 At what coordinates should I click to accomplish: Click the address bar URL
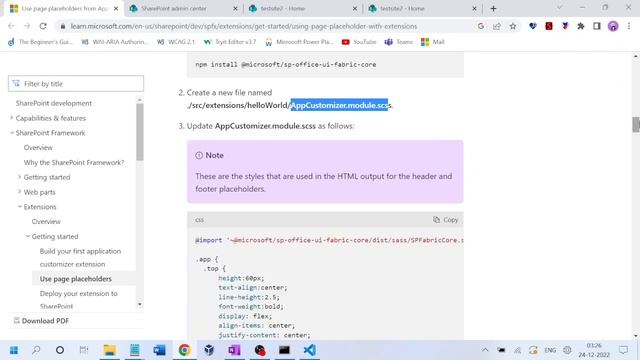click(x=244, y=26)
